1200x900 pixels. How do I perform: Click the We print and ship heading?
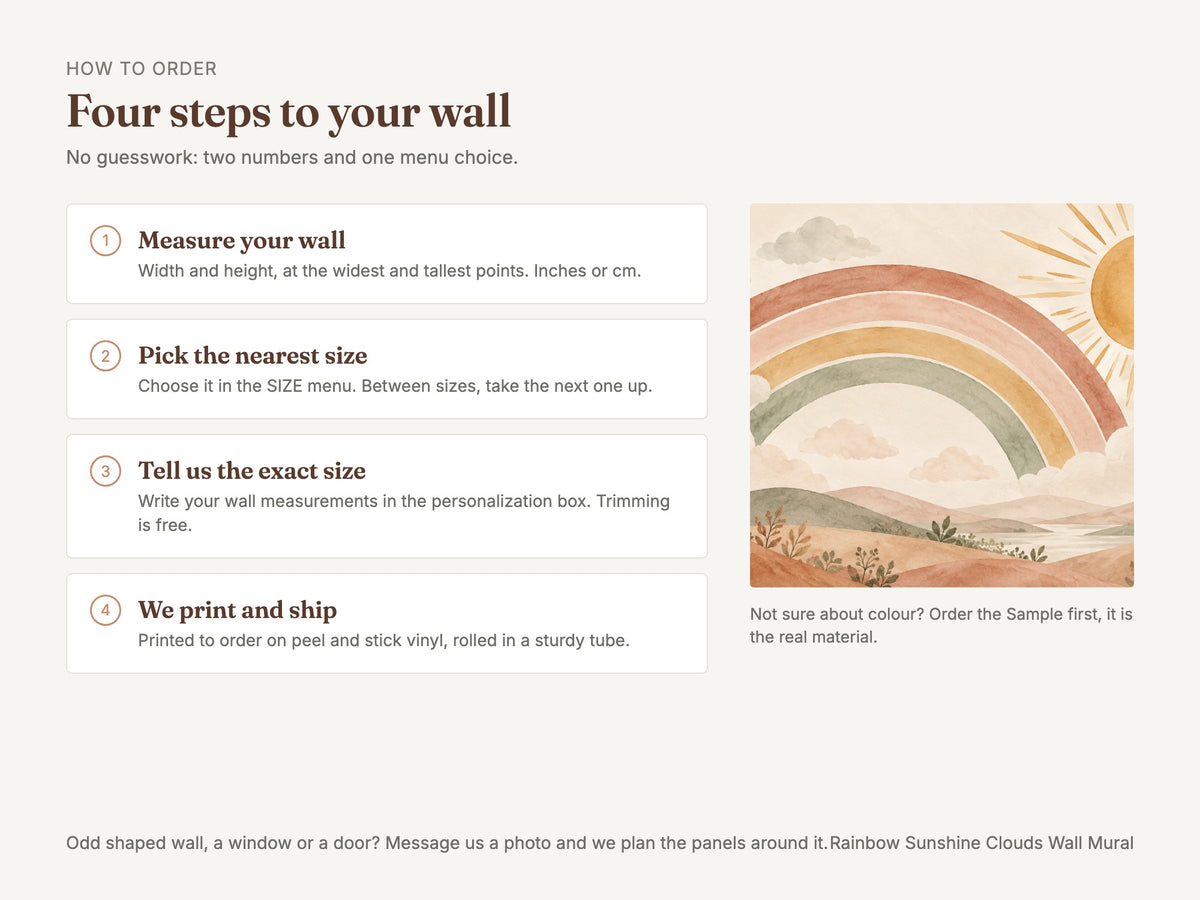tap(238, 609)
